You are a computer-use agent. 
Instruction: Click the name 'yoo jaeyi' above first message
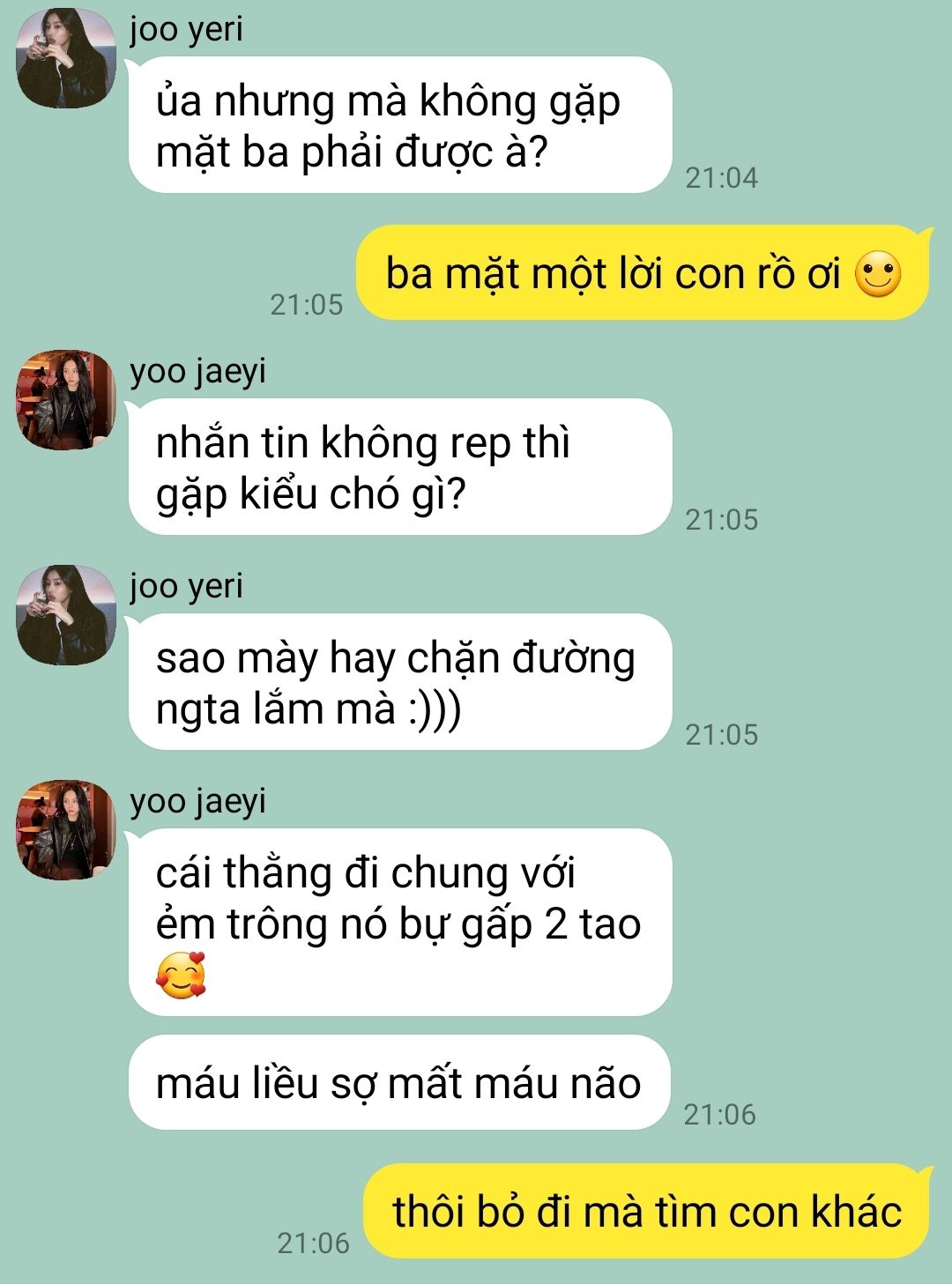[197, 372]
